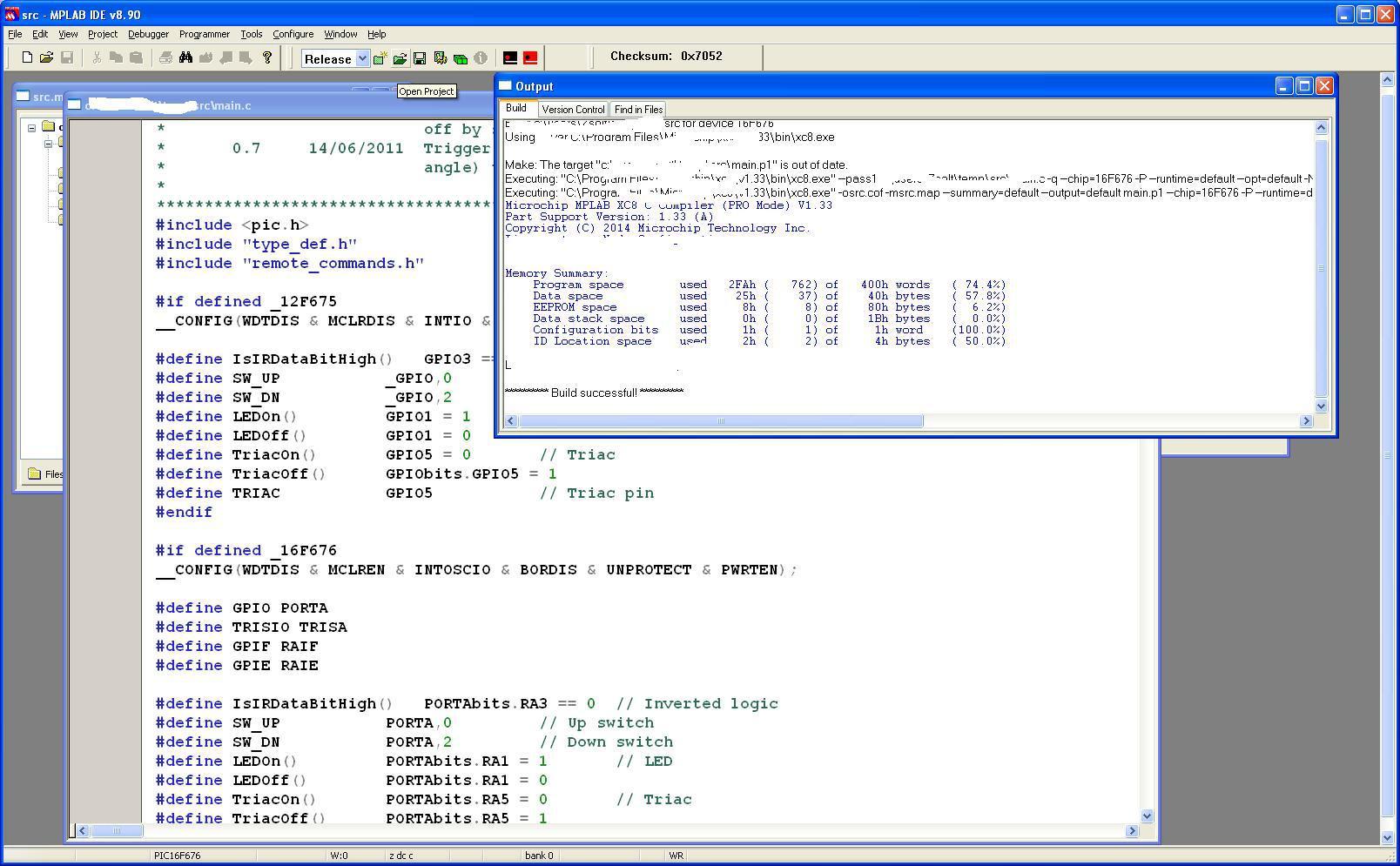Switch to the Version Control tab
Screen dimensions: 1400x866
click(x=573, y=110)
